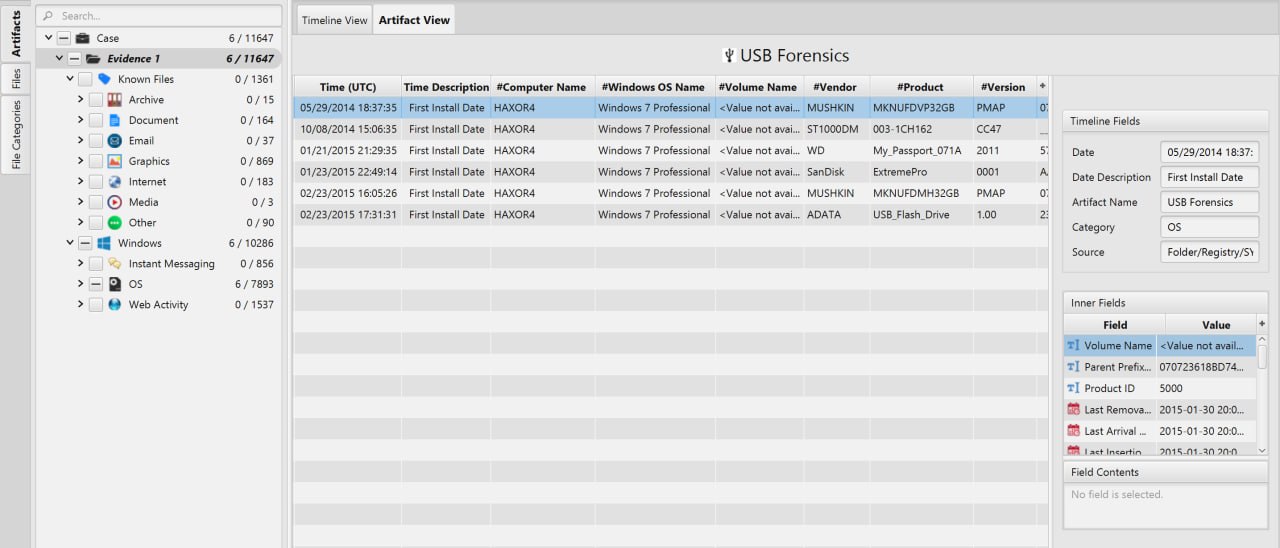Click the Instant Messaging chat icon

click(x=115, y=264)
